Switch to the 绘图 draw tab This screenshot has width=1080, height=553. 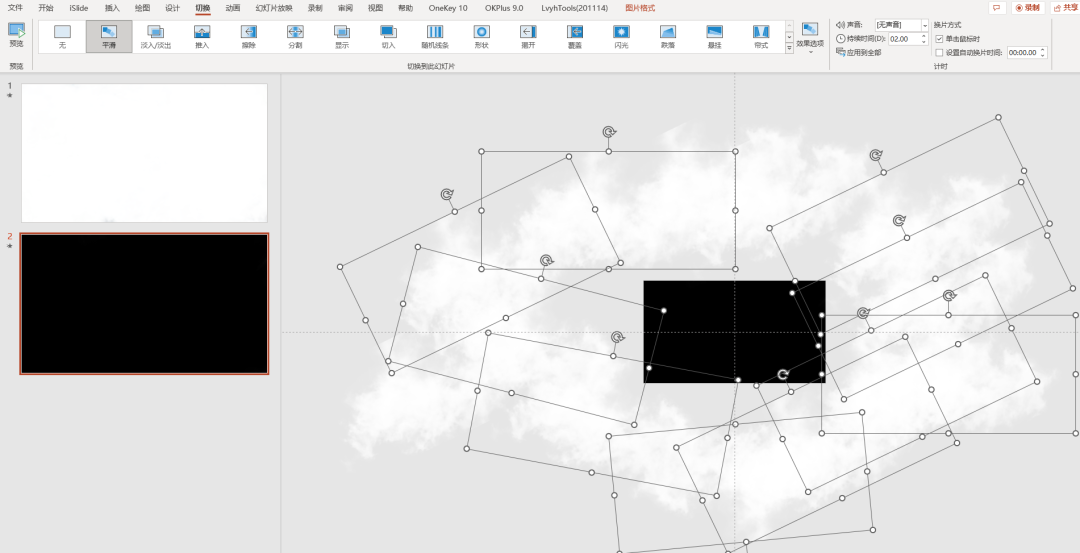(142, 8)
